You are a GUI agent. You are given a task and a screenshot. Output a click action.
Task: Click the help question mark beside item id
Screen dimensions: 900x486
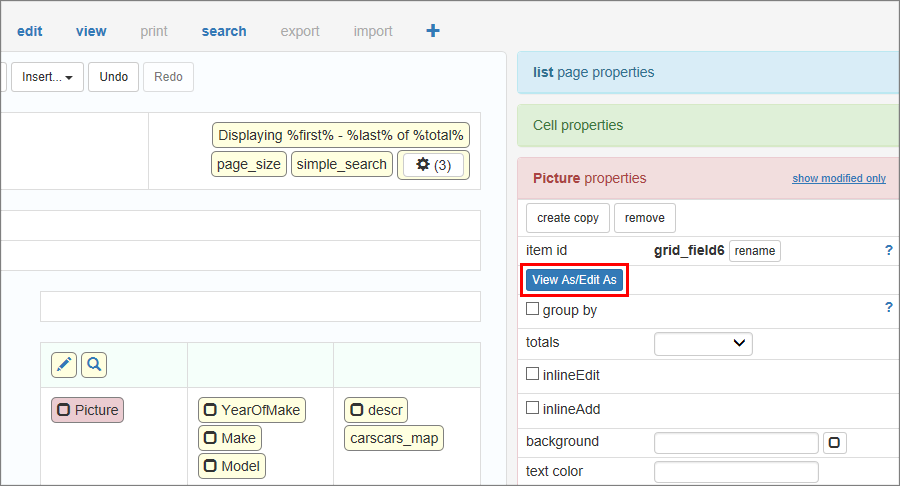click(888, 250)
